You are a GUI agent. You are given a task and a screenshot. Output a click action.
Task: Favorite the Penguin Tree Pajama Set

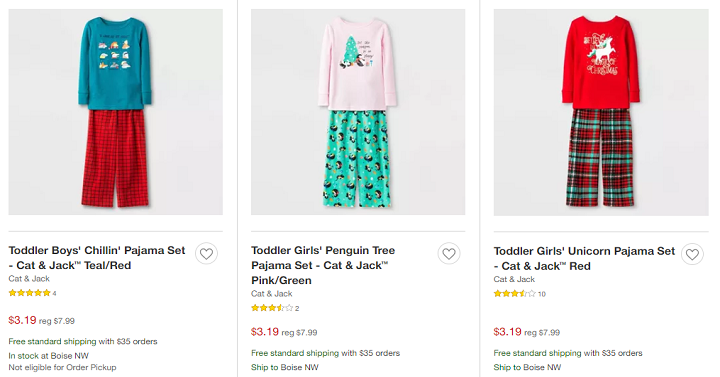(x=449, y=253)
